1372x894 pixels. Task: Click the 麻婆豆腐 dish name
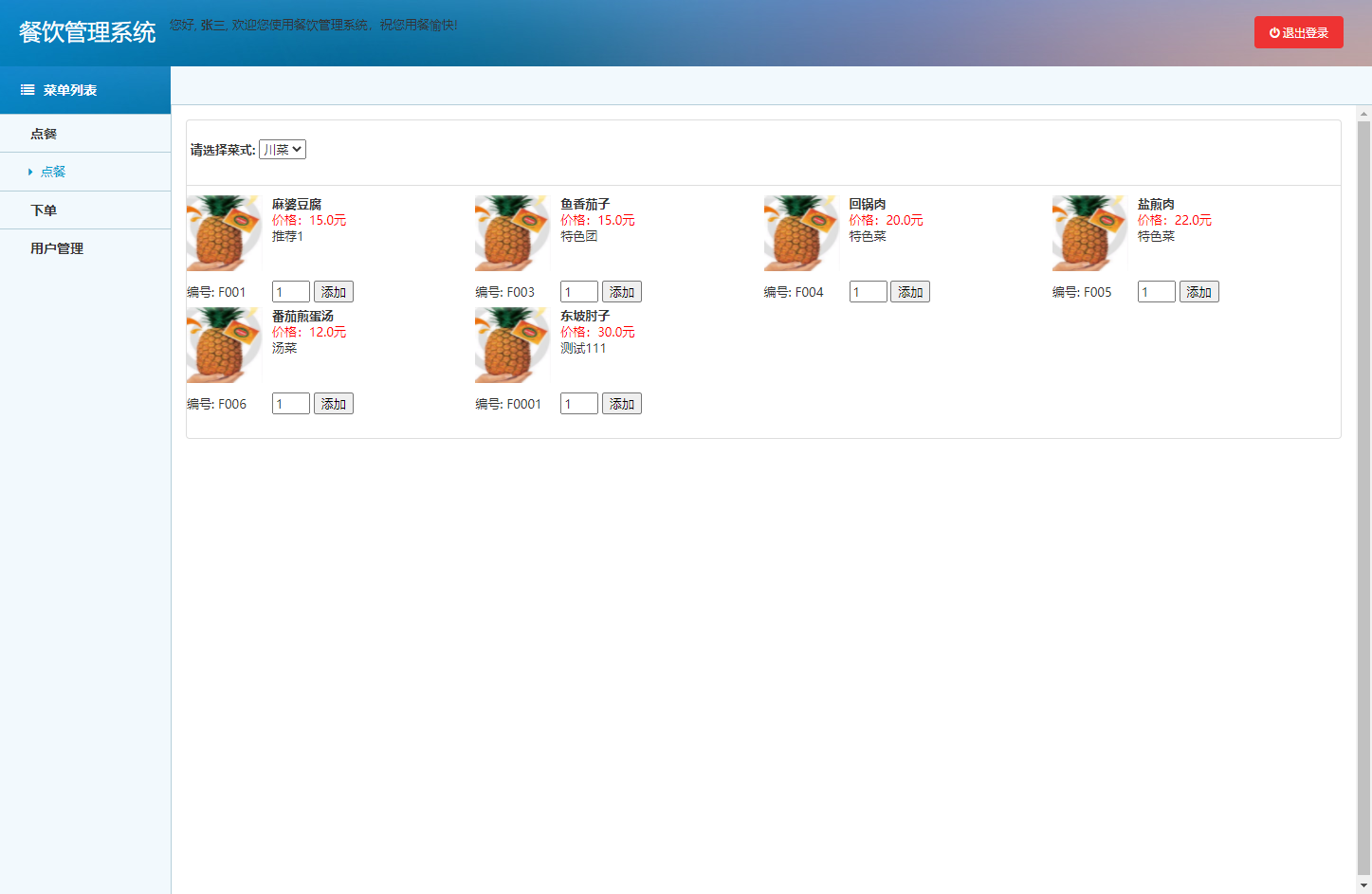coord(297,204)
